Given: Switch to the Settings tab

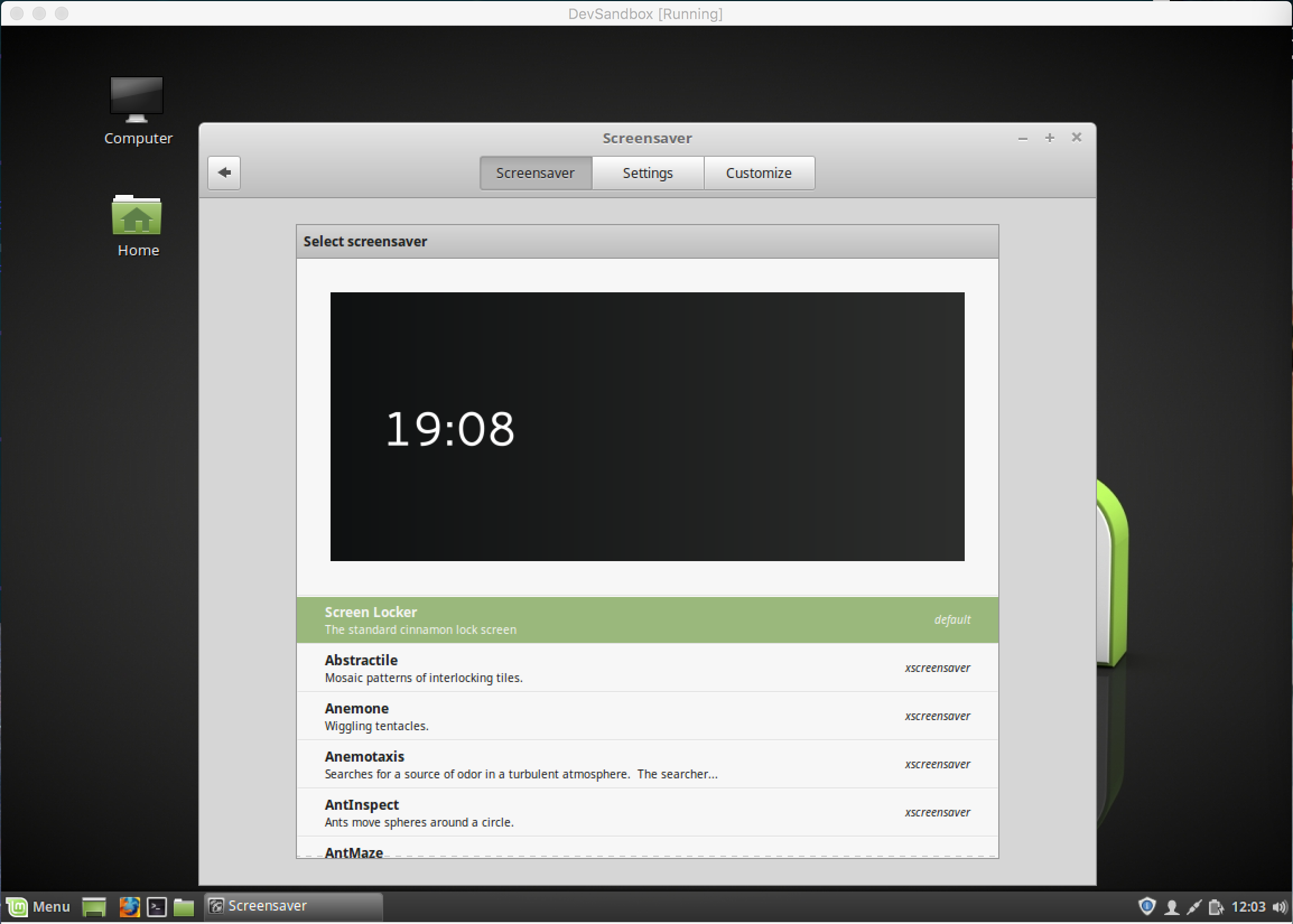Looking at the screenshot, I should [648, 173].
